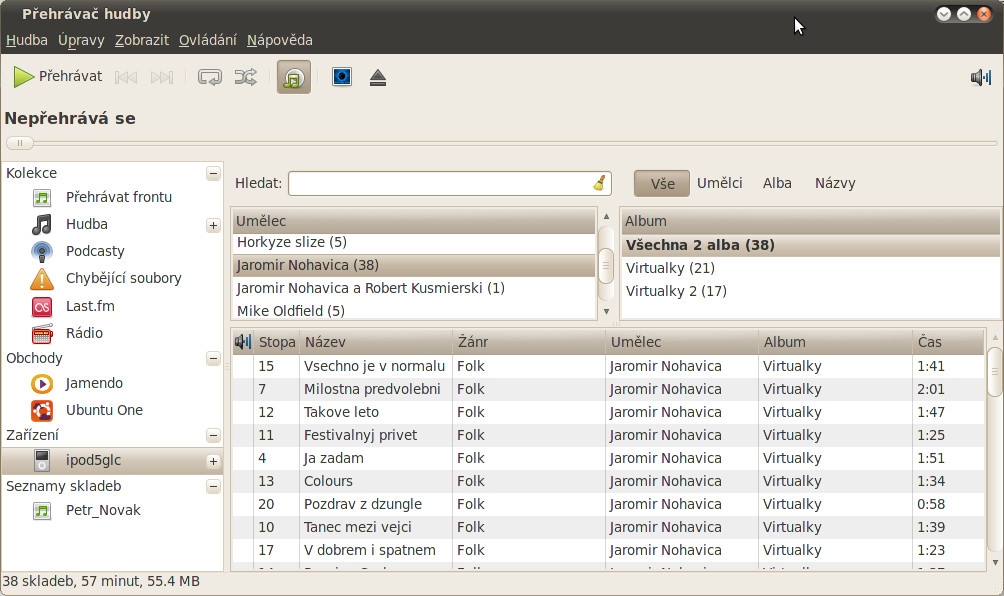1004x596 pixels.
Task: Skip to previous track in toolbar
Action: [x=126, y=77]
